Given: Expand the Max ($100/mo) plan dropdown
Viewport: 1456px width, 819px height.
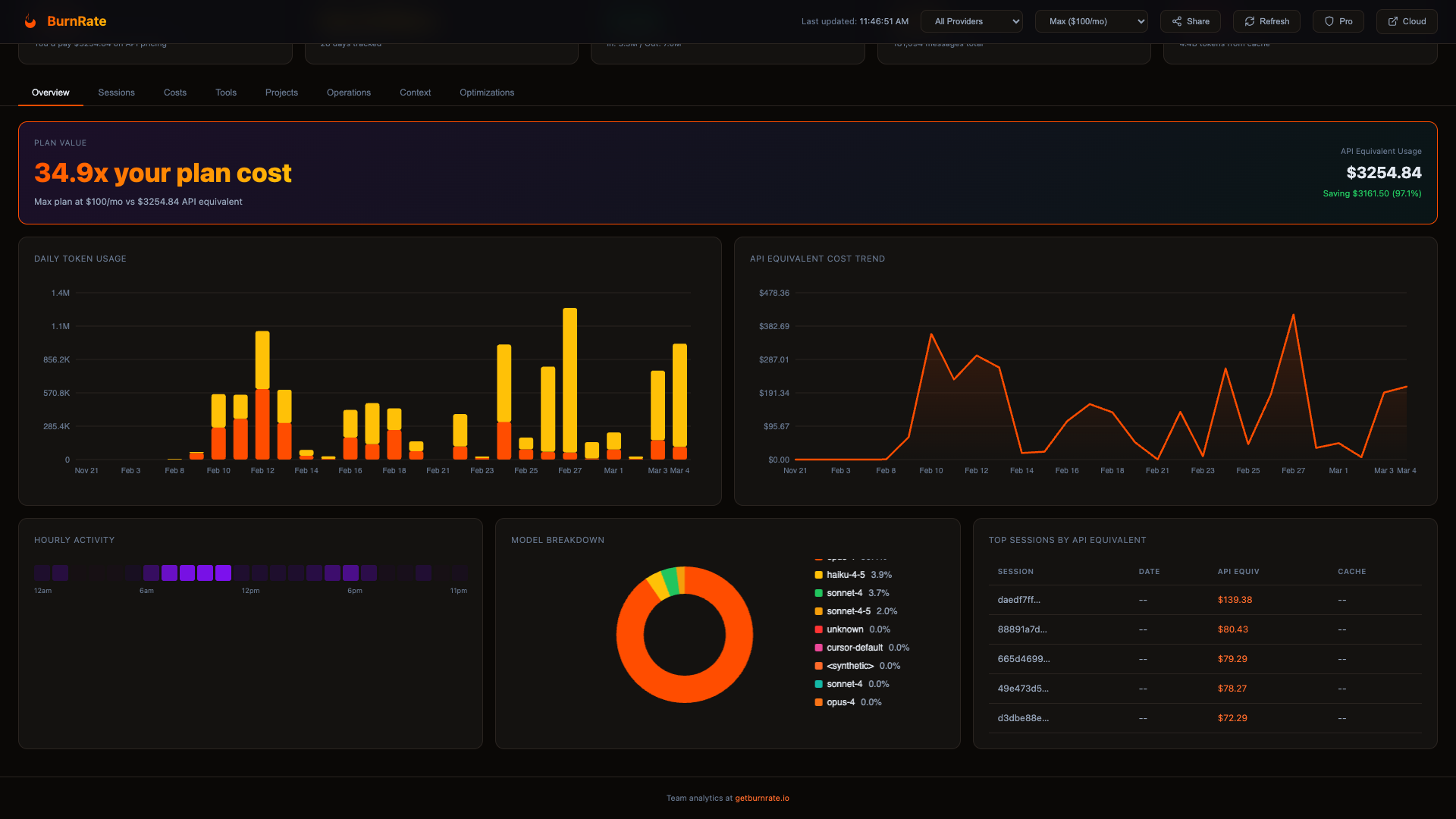Looking at the screenshot, I should [x=1090, y=21].
